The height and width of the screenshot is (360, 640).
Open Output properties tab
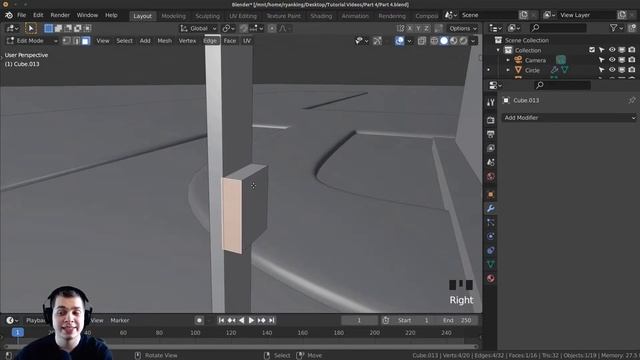(491, 134)
